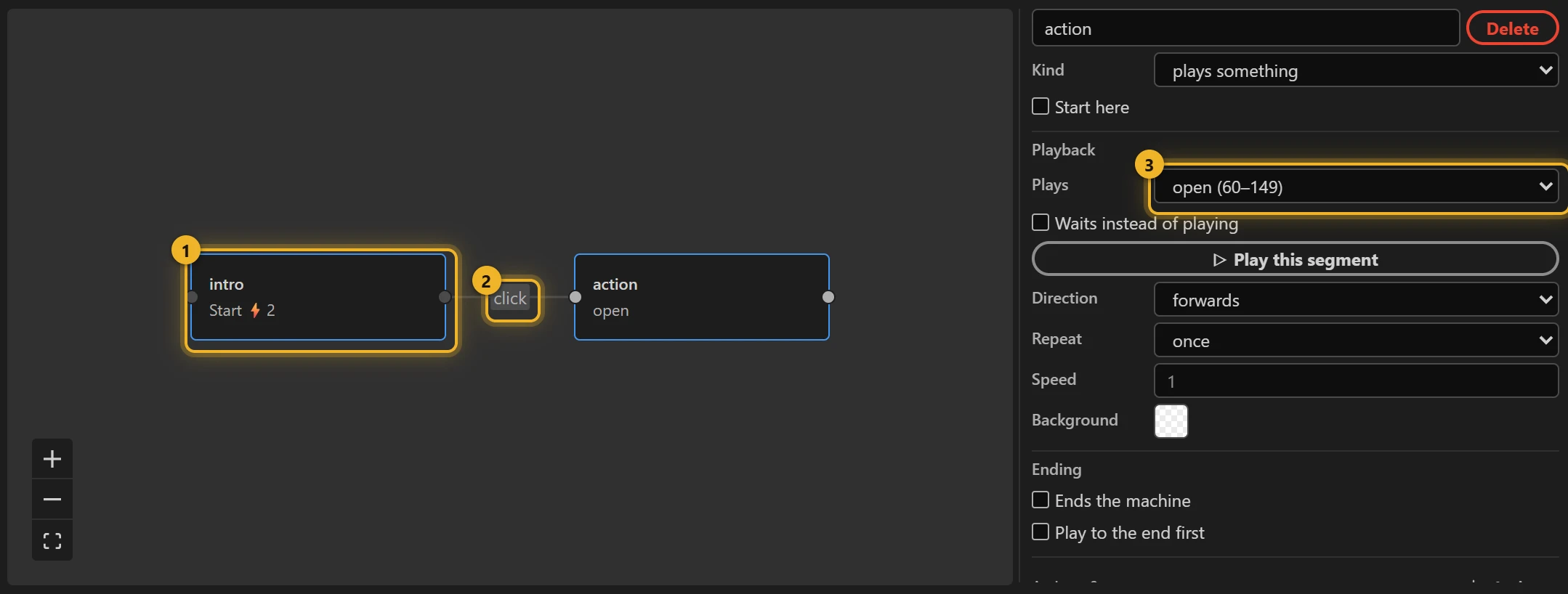Select the input port of intro node
This screenshot has width=1568, height=594.
pos(192,297)
